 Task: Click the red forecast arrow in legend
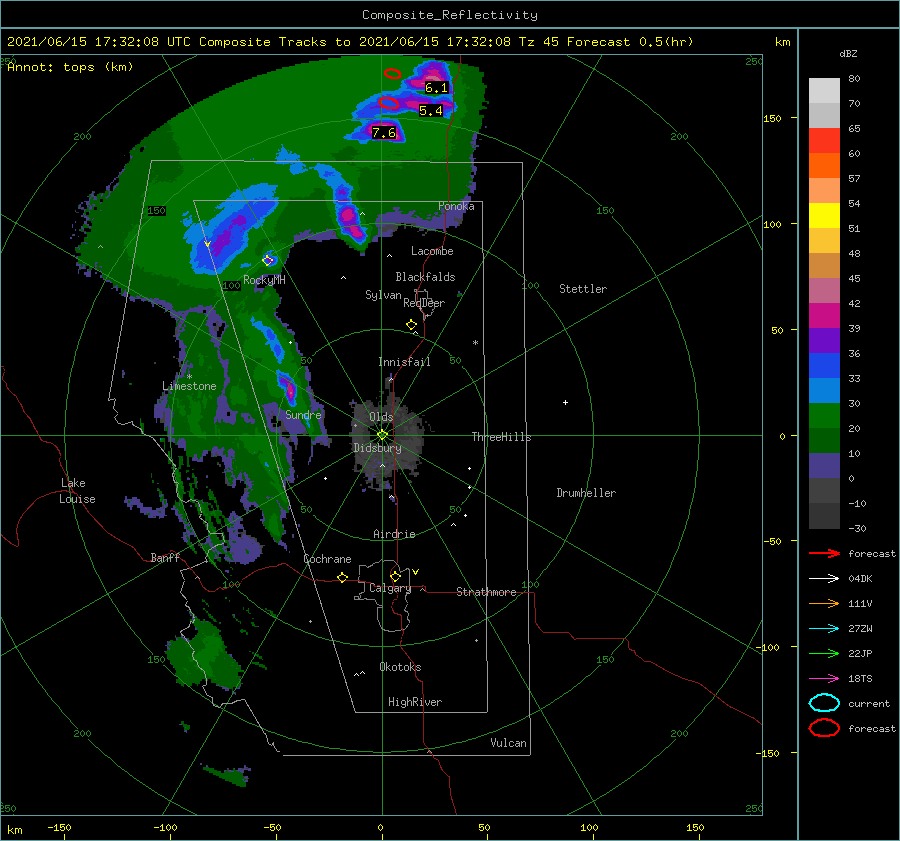pos(824,553)
